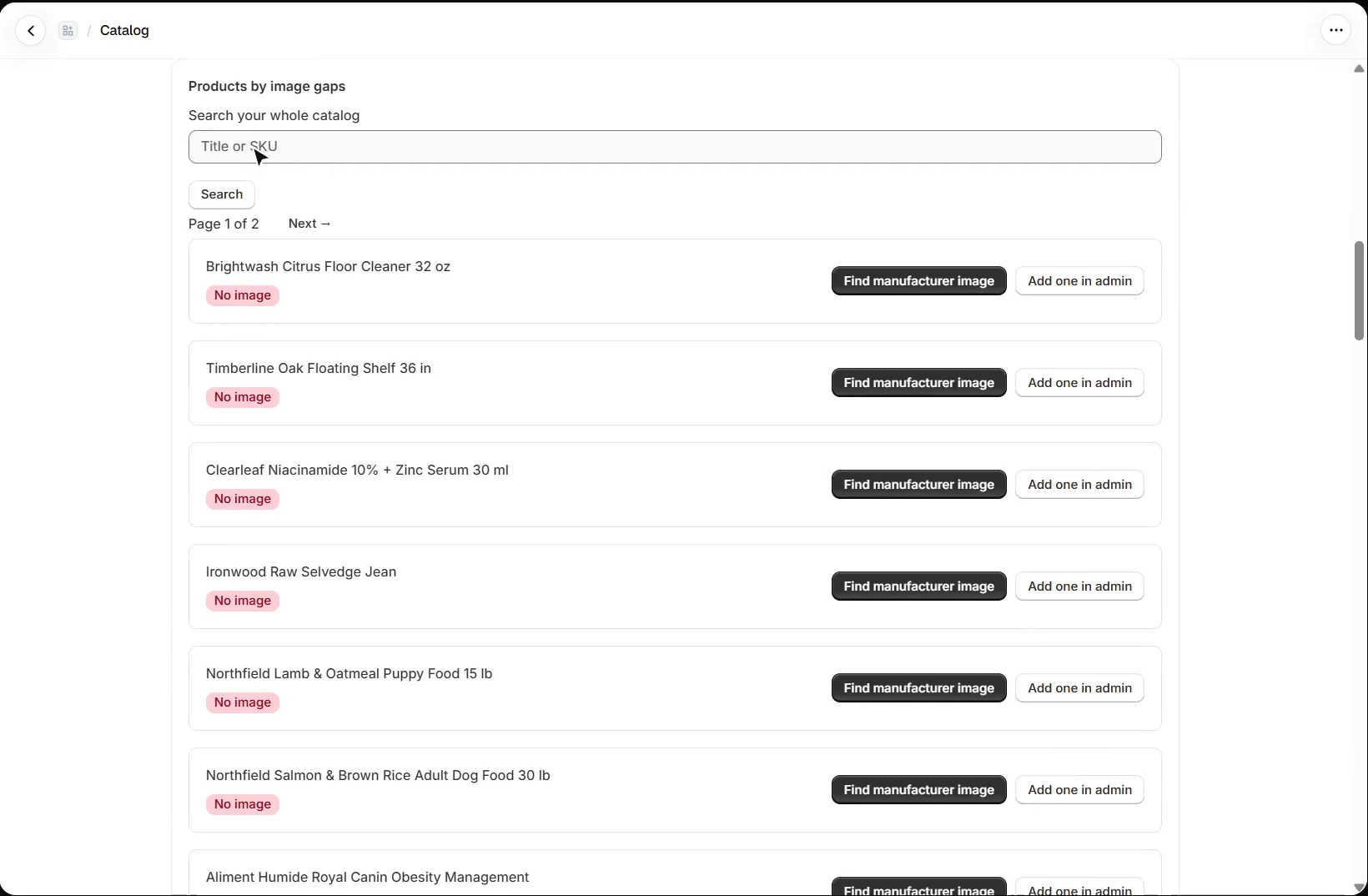Click the No image badge under Northfield Salmon
Screen dimensions: 1368x896
(243, 805)
